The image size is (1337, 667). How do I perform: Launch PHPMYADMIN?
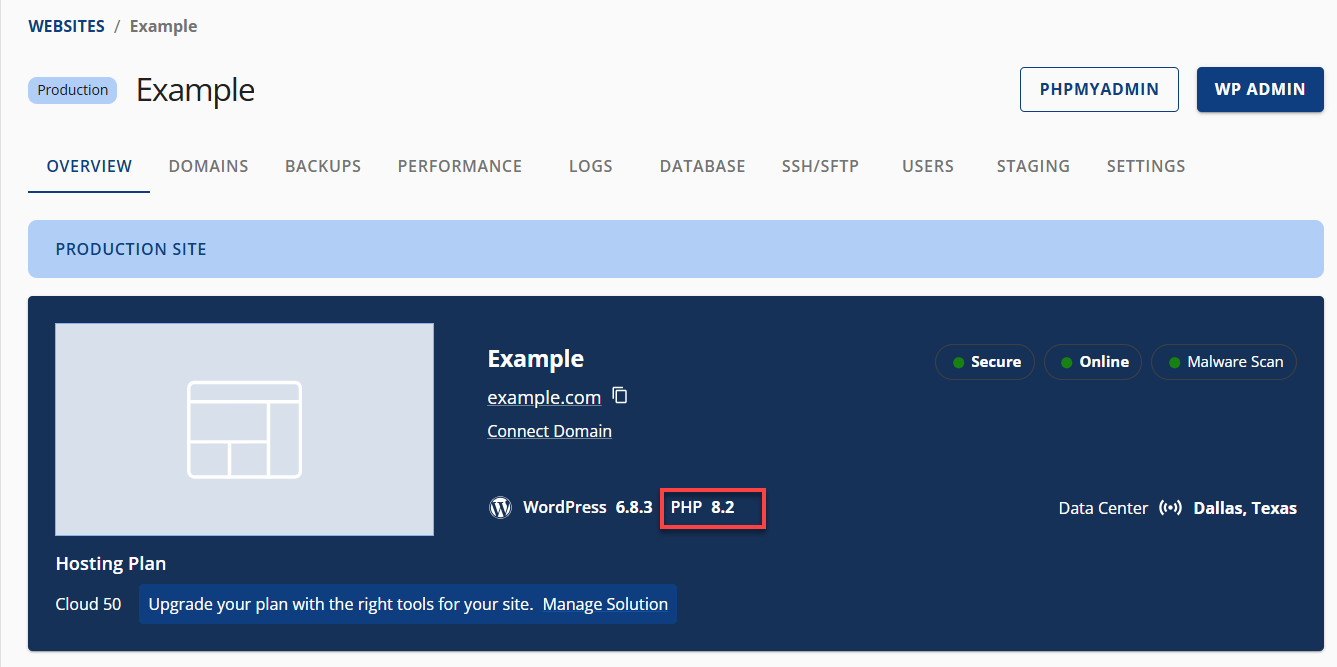(x=1099, y=89)
